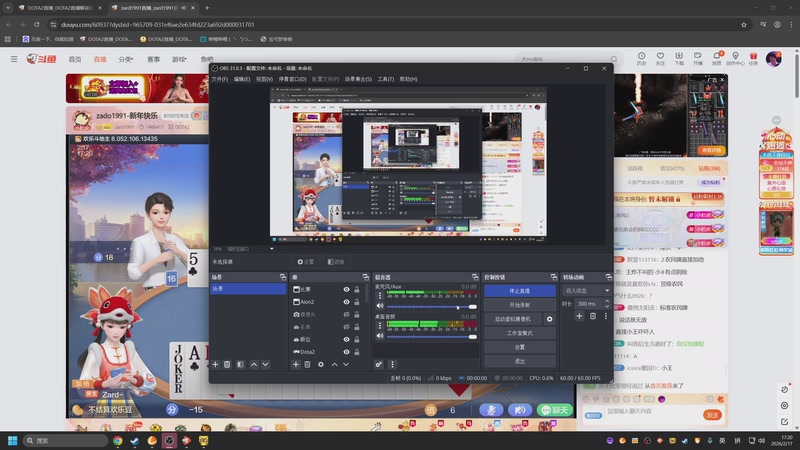Open the 分类 dropdown in Douyu navigation
Viewport: 800px width, 450px height.
[126, 59]
